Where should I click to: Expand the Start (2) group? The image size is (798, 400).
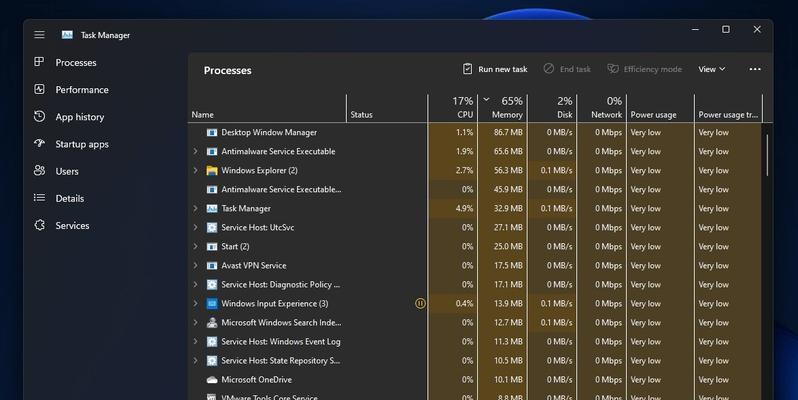[x=195, y=246]
